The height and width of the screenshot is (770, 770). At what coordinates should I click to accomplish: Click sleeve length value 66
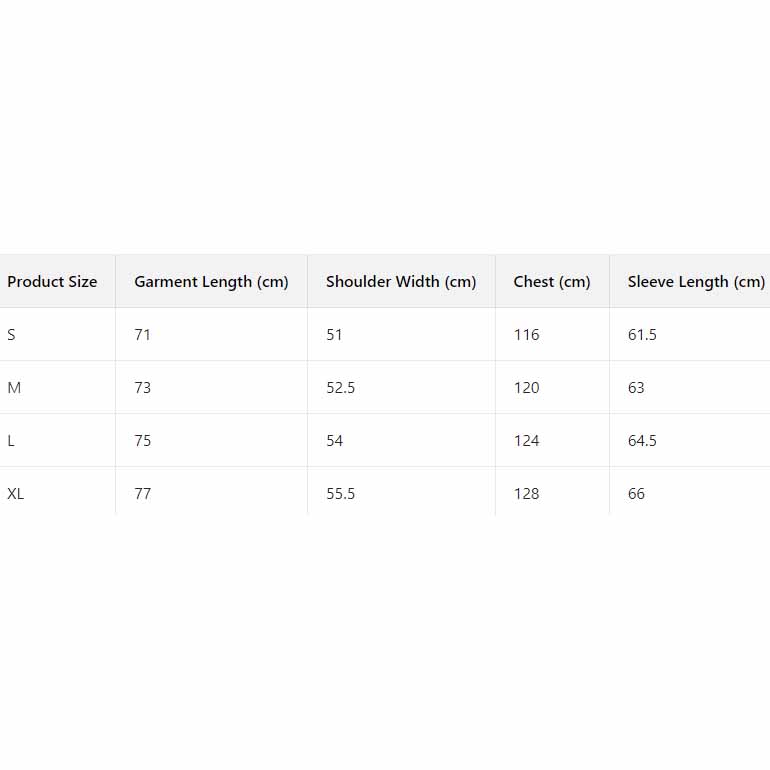click(x=637, y=494)
